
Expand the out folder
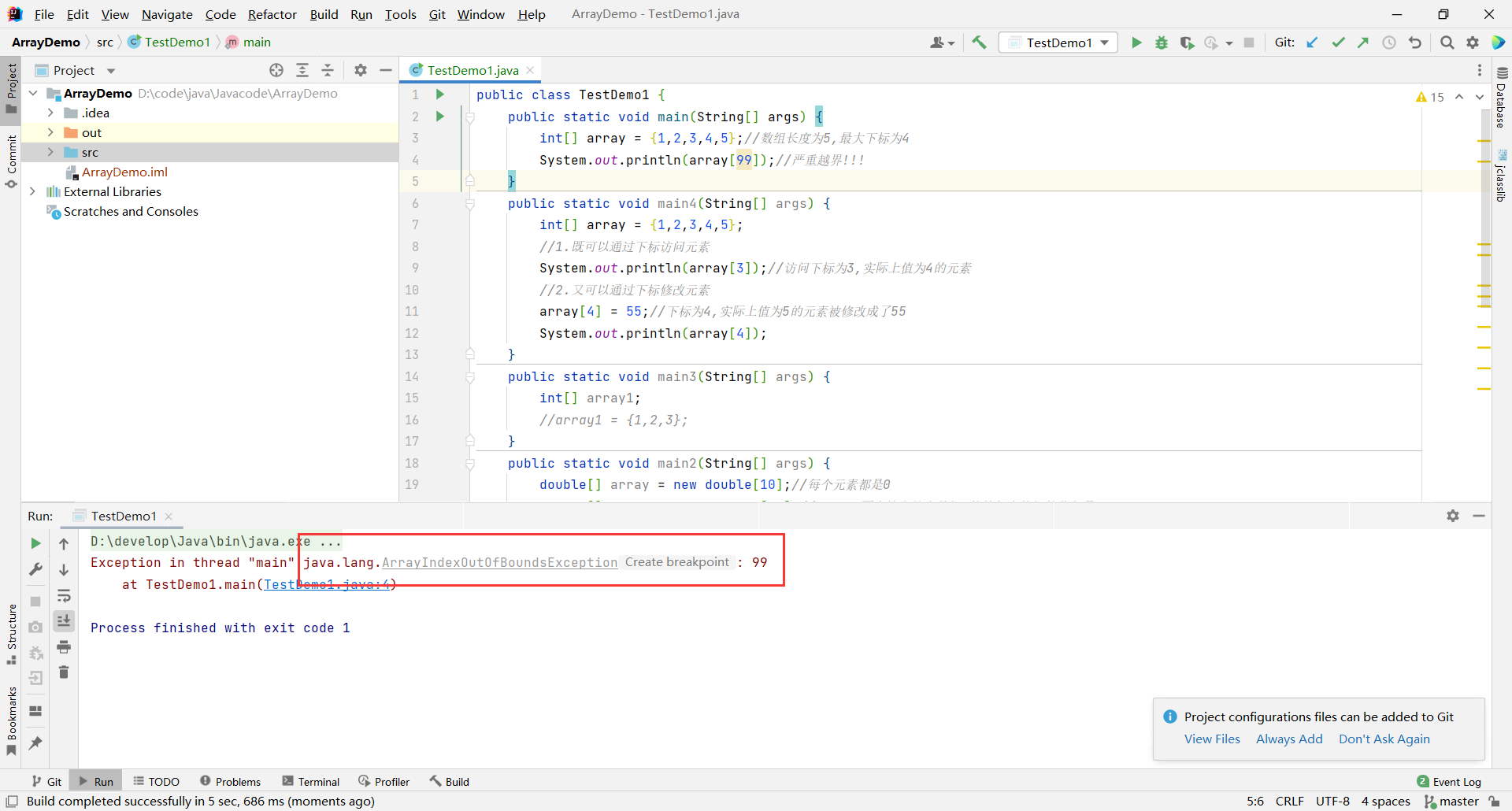[50, 132]
